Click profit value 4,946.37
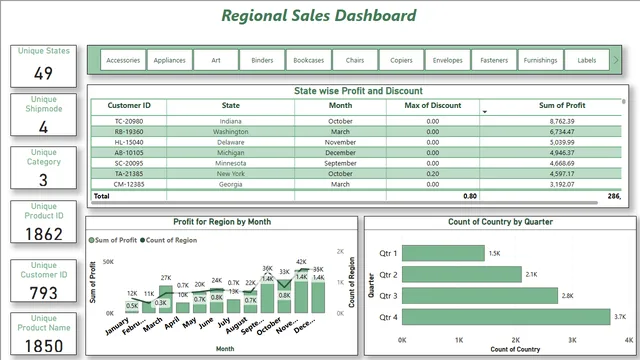640x360 pixels. (x=562, y=153)
